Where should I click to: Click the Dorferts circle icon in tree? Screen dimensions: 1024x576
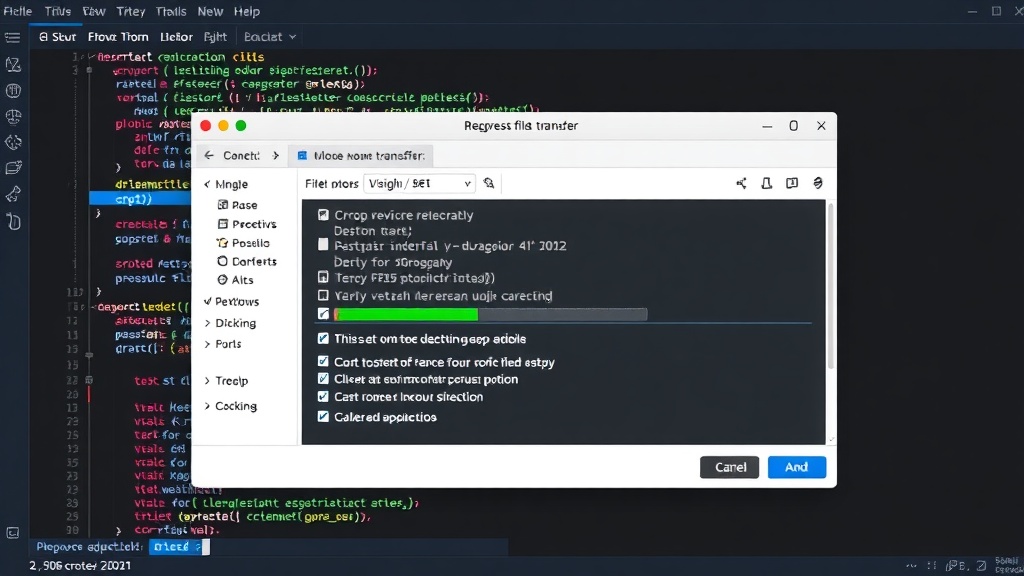(x=223, y=261)
